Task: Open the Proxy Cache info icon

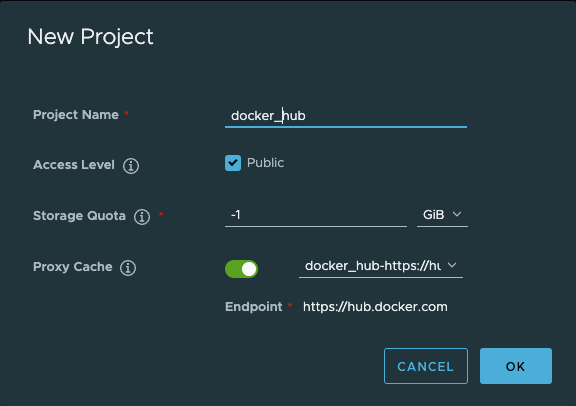Action: point(128,267)
